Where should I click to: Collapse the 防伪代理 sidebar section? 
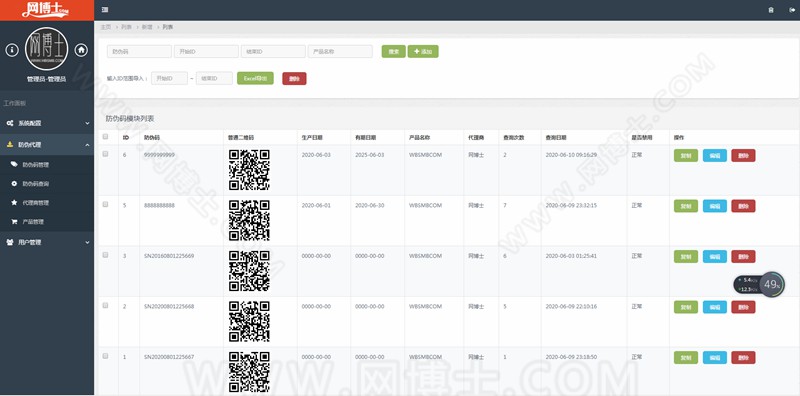coord(47,144)
